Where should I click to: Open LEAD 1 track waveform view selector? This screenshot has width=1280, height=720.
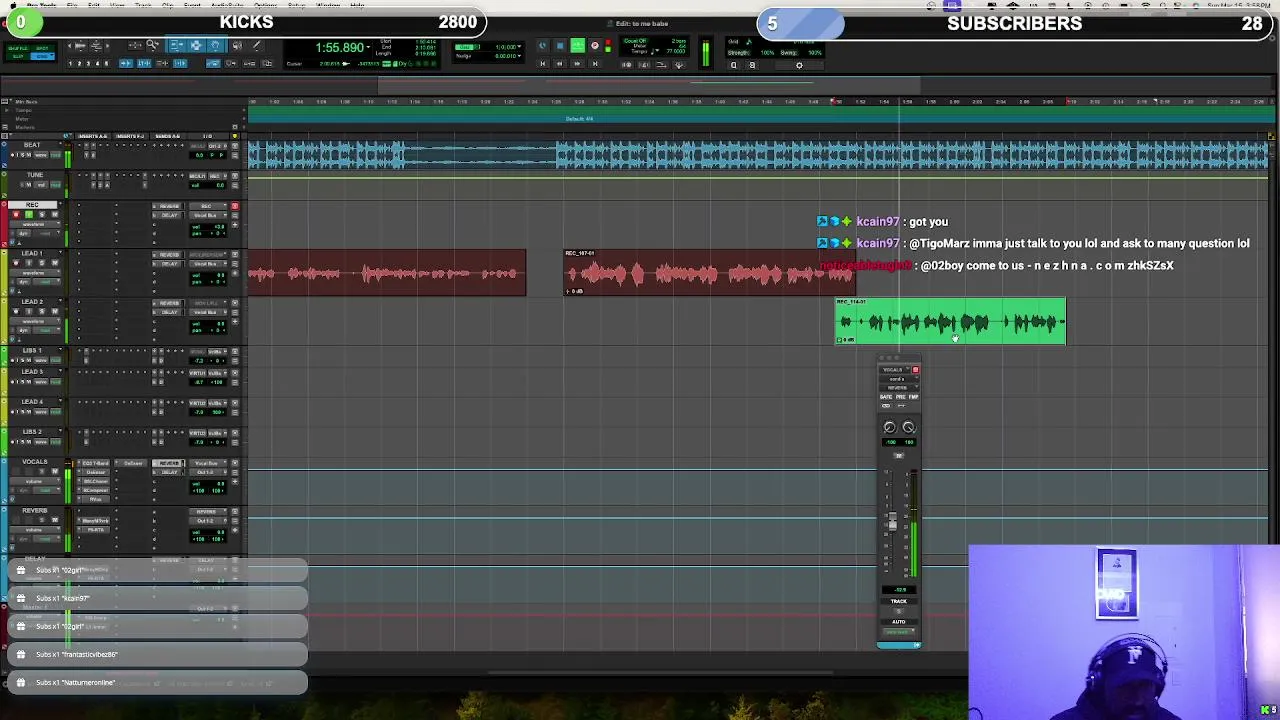pyautogui.click(x=34, y=273)
